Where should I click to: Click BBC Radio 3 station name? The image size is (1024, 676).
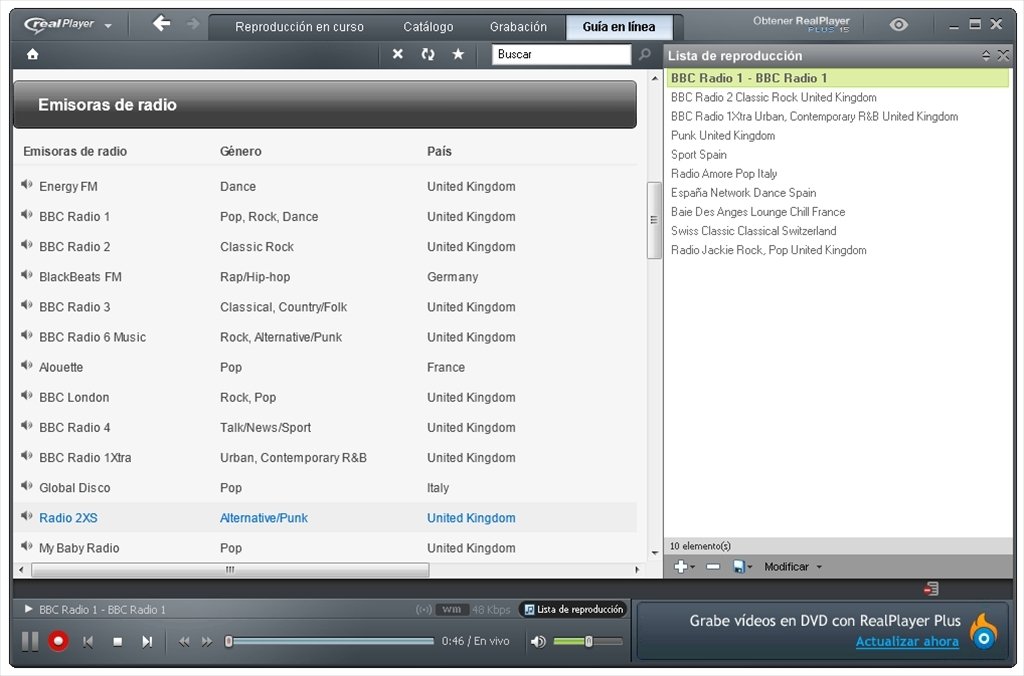[75, 307]
